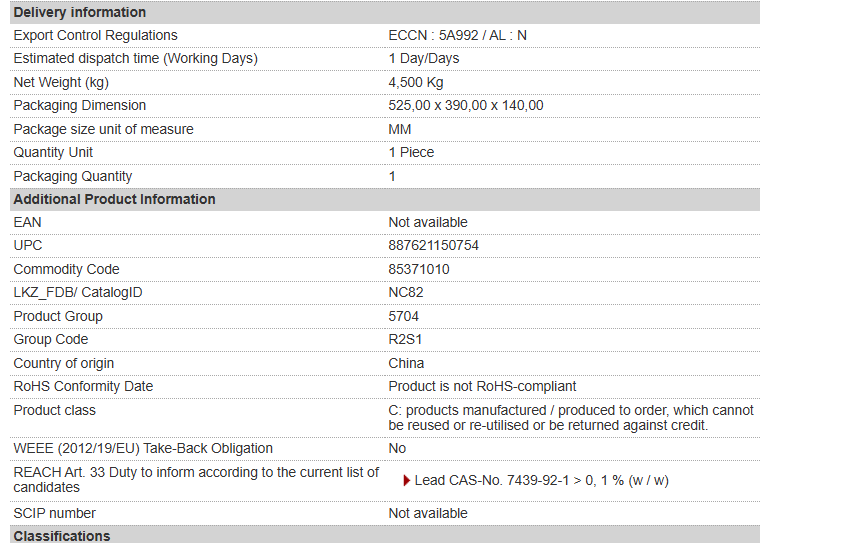Click the RoHS Conformity Date label
852x543 pixels.
(83, 386)
